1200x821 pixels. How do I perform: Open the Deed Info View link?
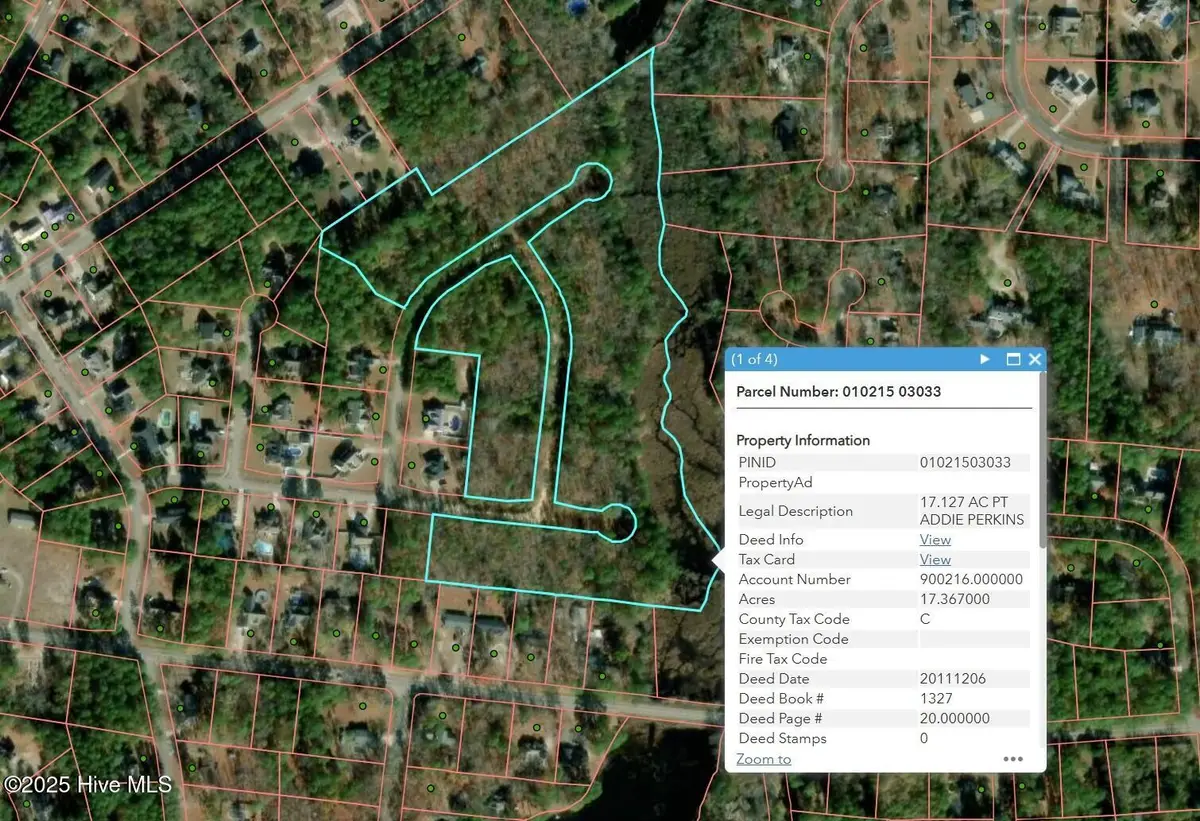click(934, 539)
